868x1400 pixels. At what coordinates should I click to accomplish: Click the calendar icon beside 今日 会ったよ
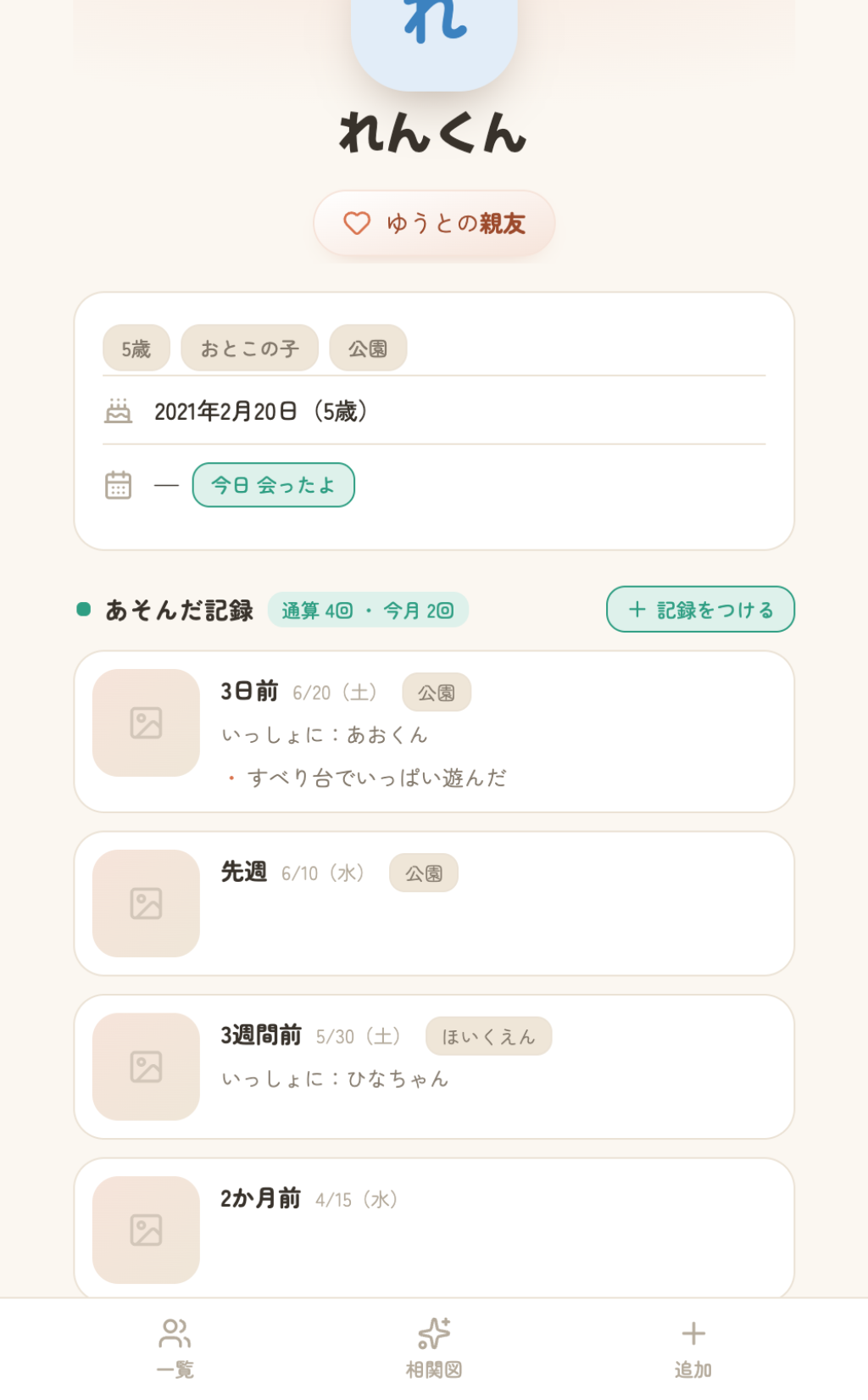click(x=118, y=485)
